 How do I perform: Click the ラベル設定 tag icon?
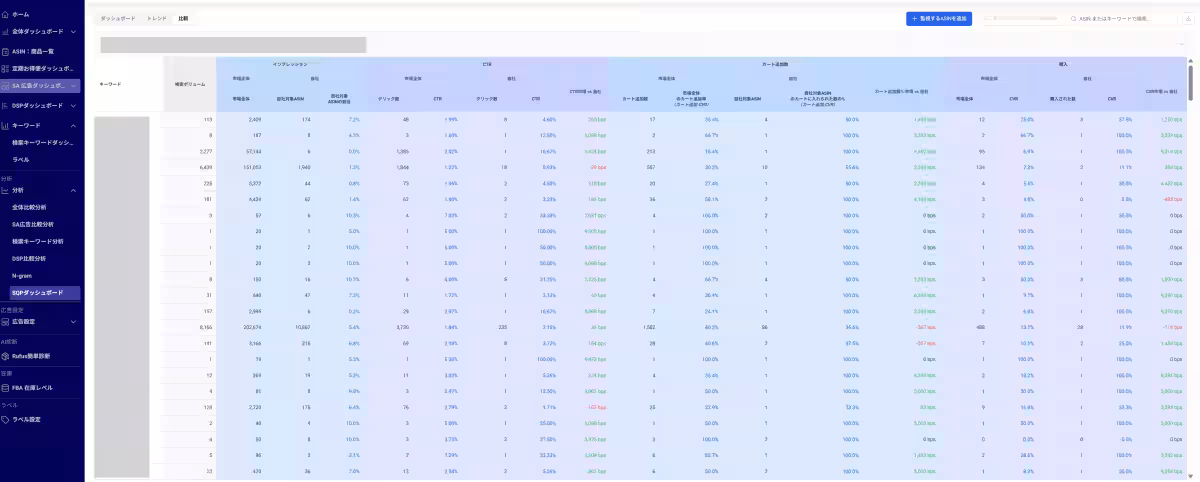click(6, 420)
